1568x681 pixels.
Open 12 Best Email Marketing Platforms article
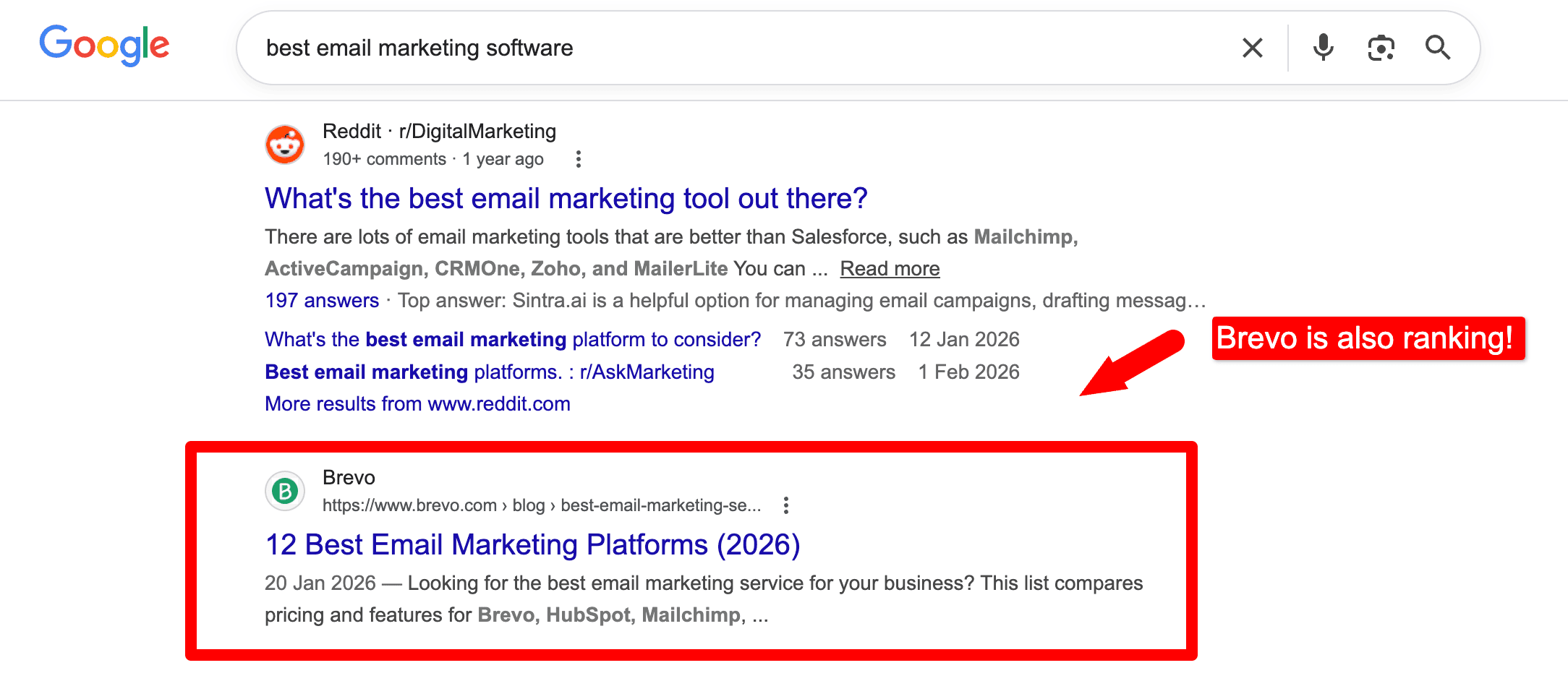(x=532, y=545)
